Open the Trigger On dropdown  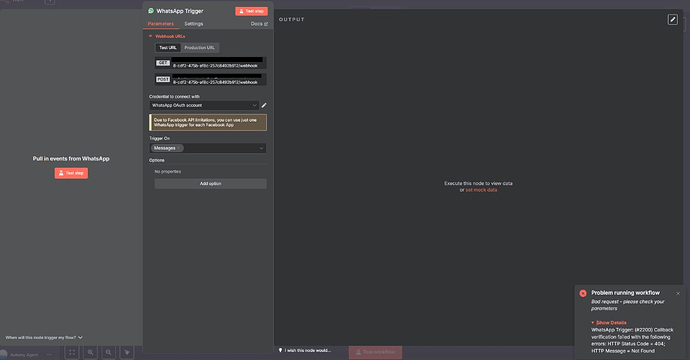[208, 148]
